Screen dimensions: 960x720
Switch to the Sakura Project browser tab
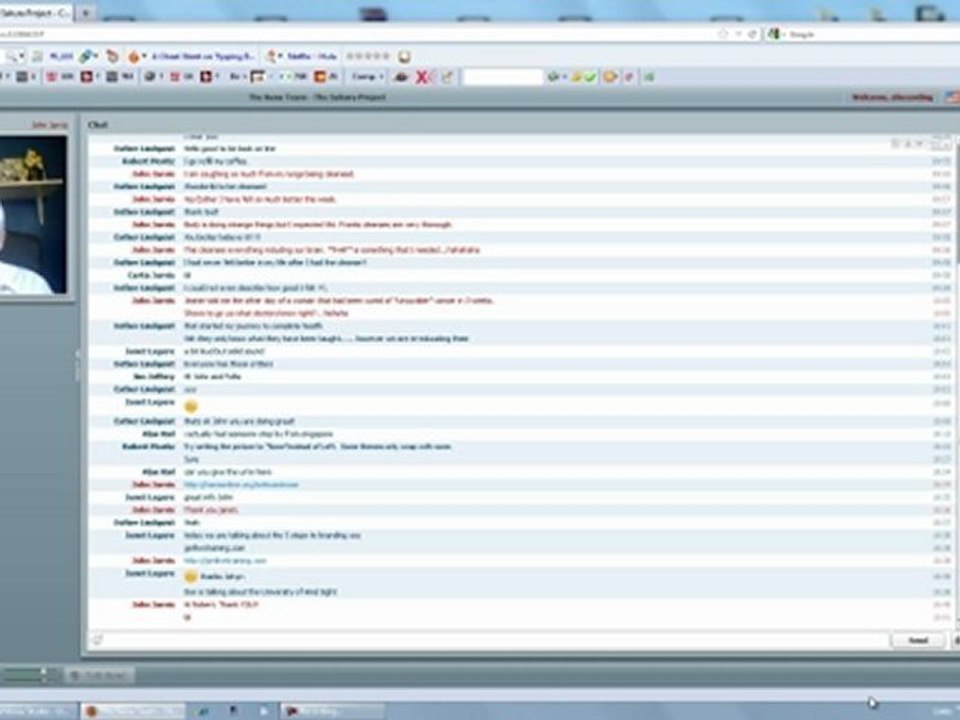pos(36,13)
